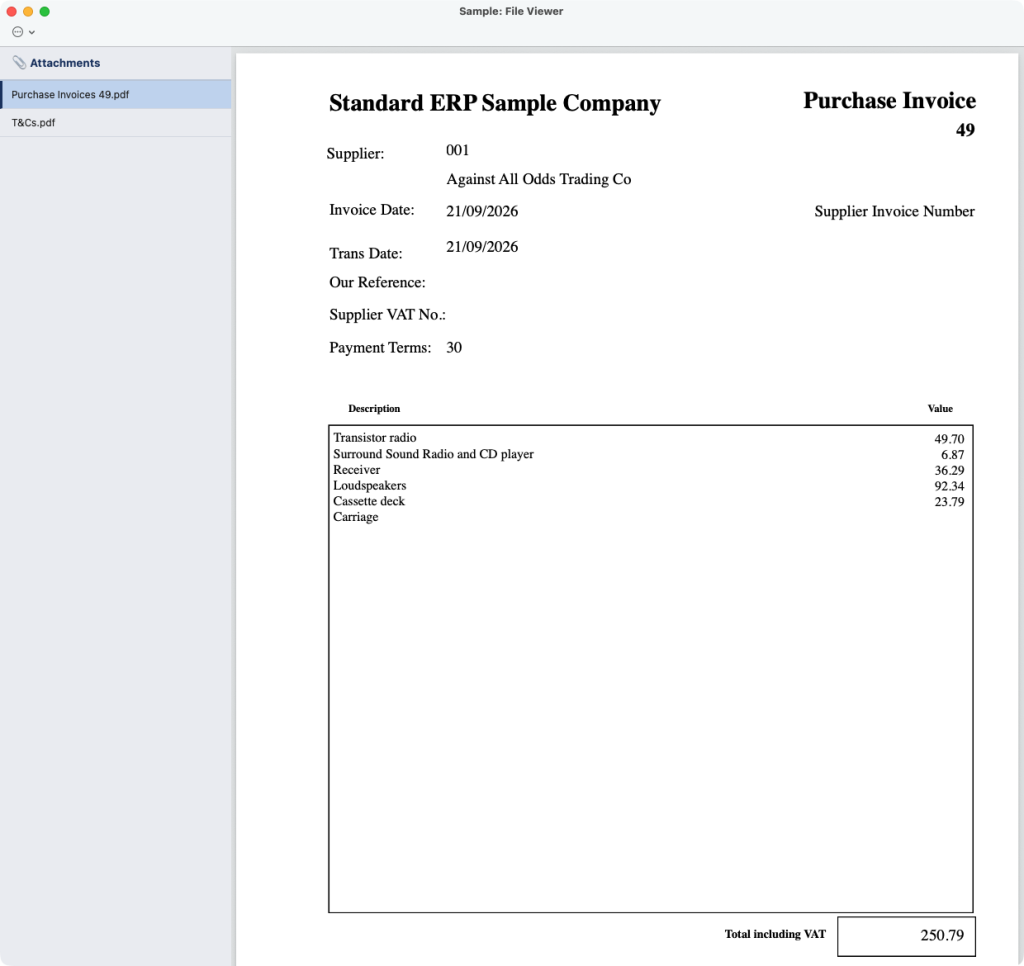Click the Receiver line item
The width and height of the screenshot is (1024, 966).
point(356,470)
